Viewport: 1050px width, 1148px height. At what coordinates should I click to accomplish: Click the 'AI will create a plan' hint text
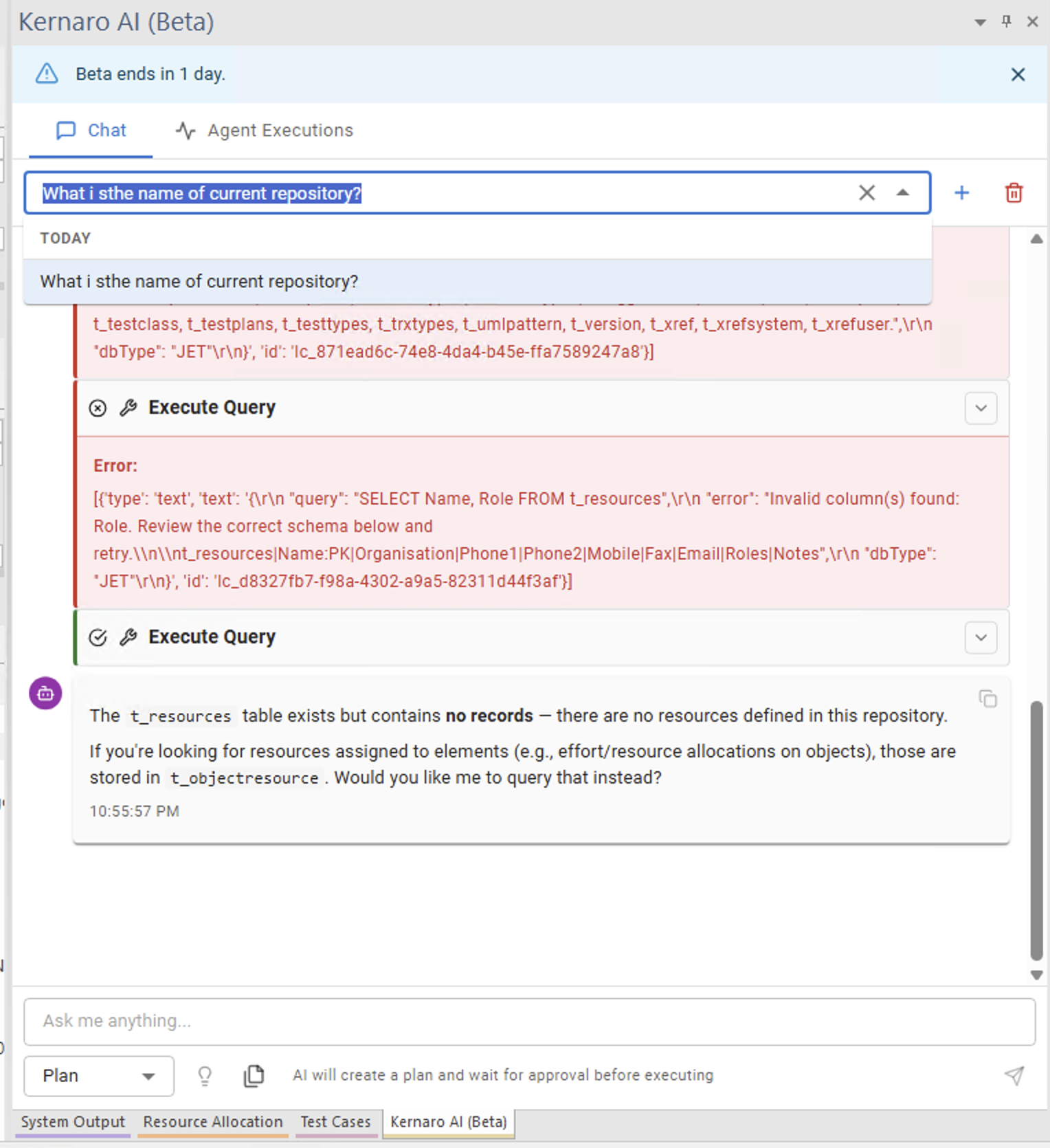[503, 1075]
